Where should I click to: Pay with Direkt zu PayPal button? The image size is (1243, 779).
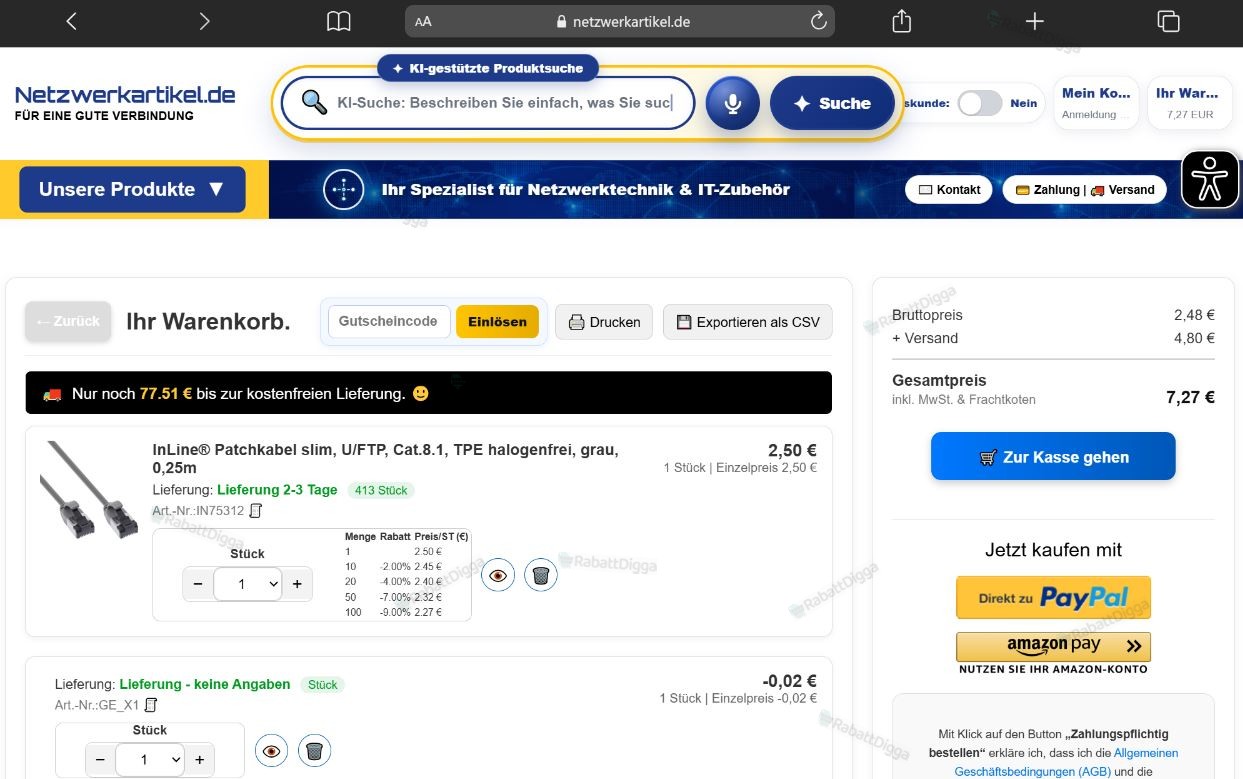[1053, 598]
